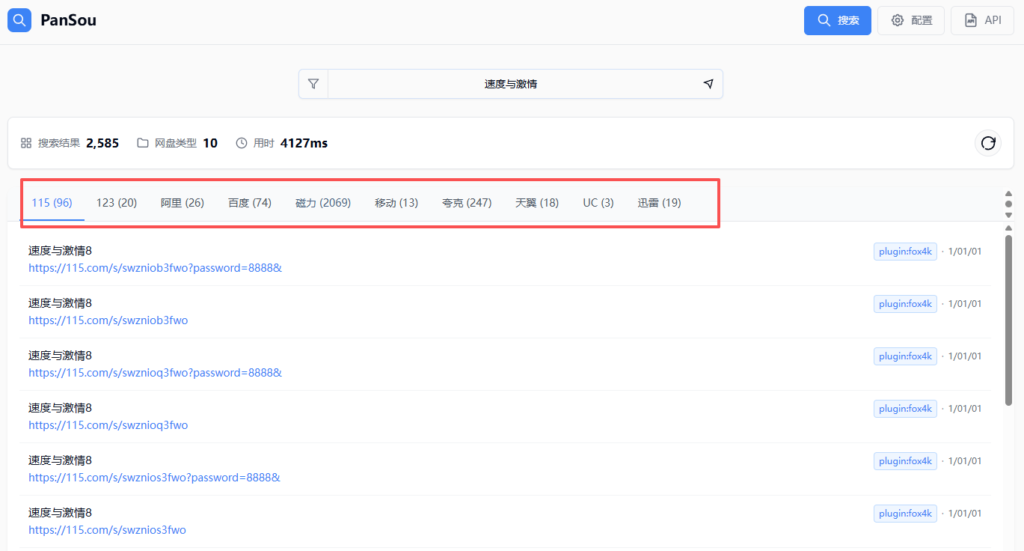Refresh results with the circular arrow icon
Screen dimensions: 1024x551
tap(988, 143)
